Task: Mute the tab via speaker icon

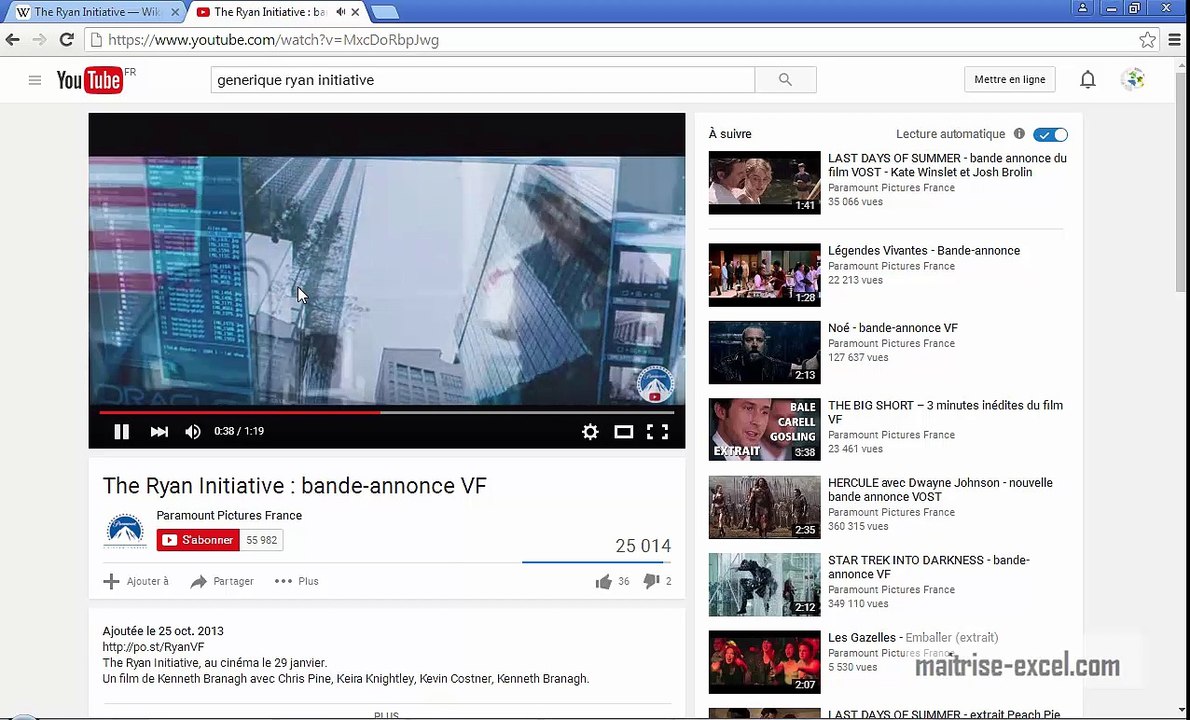Action: point(341,12)
